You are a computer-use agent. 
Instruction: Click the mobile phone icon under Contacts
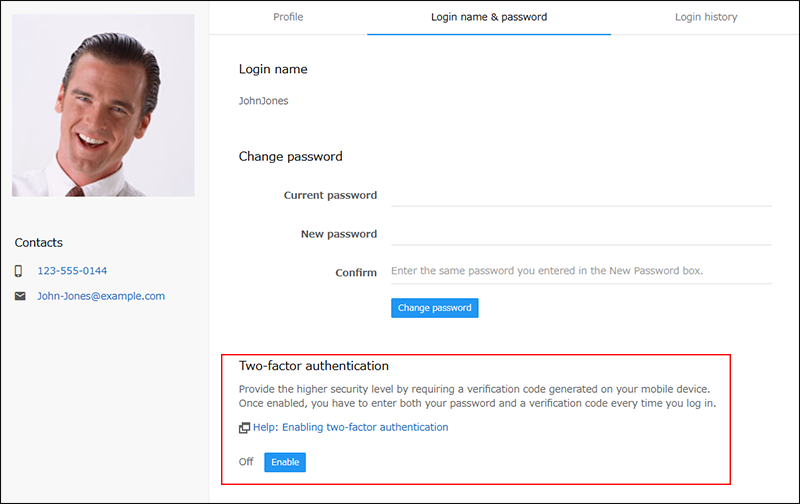(x=19, y=271)
